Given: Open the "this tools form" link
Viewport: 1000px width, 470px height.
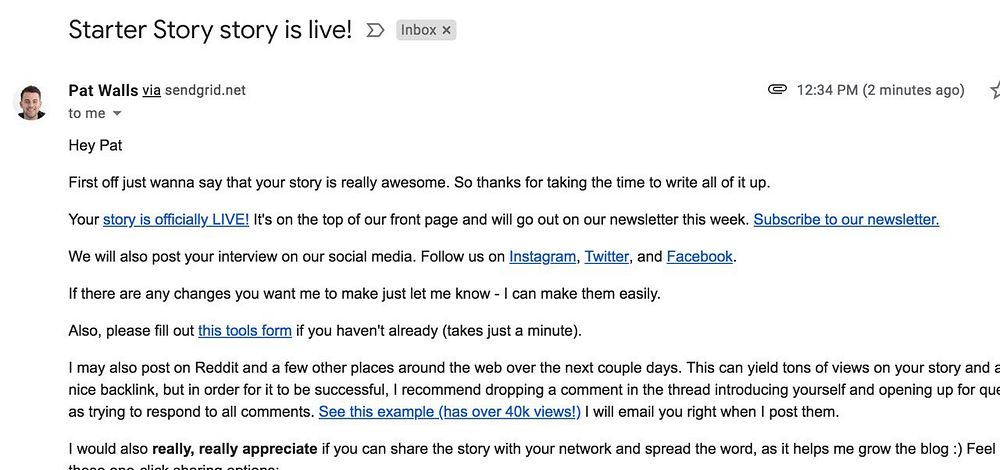Looking at the screenshot, I should (245, 330).
